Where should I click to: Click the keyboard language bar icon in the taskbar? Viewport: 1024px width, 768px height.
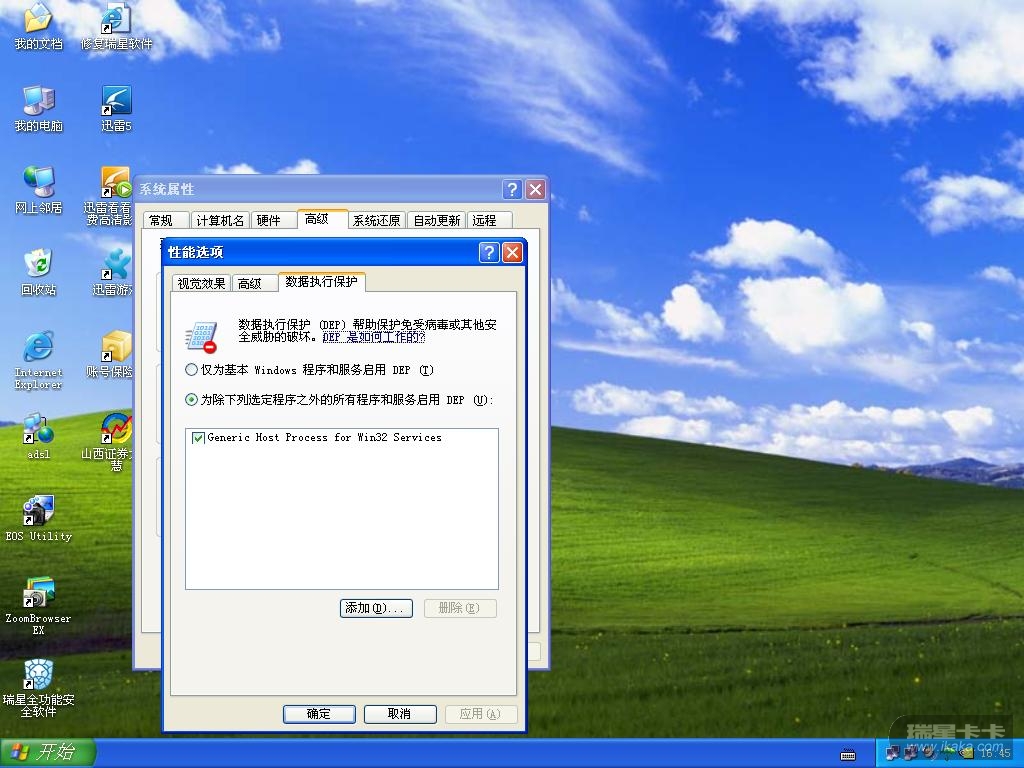point(848,755)
